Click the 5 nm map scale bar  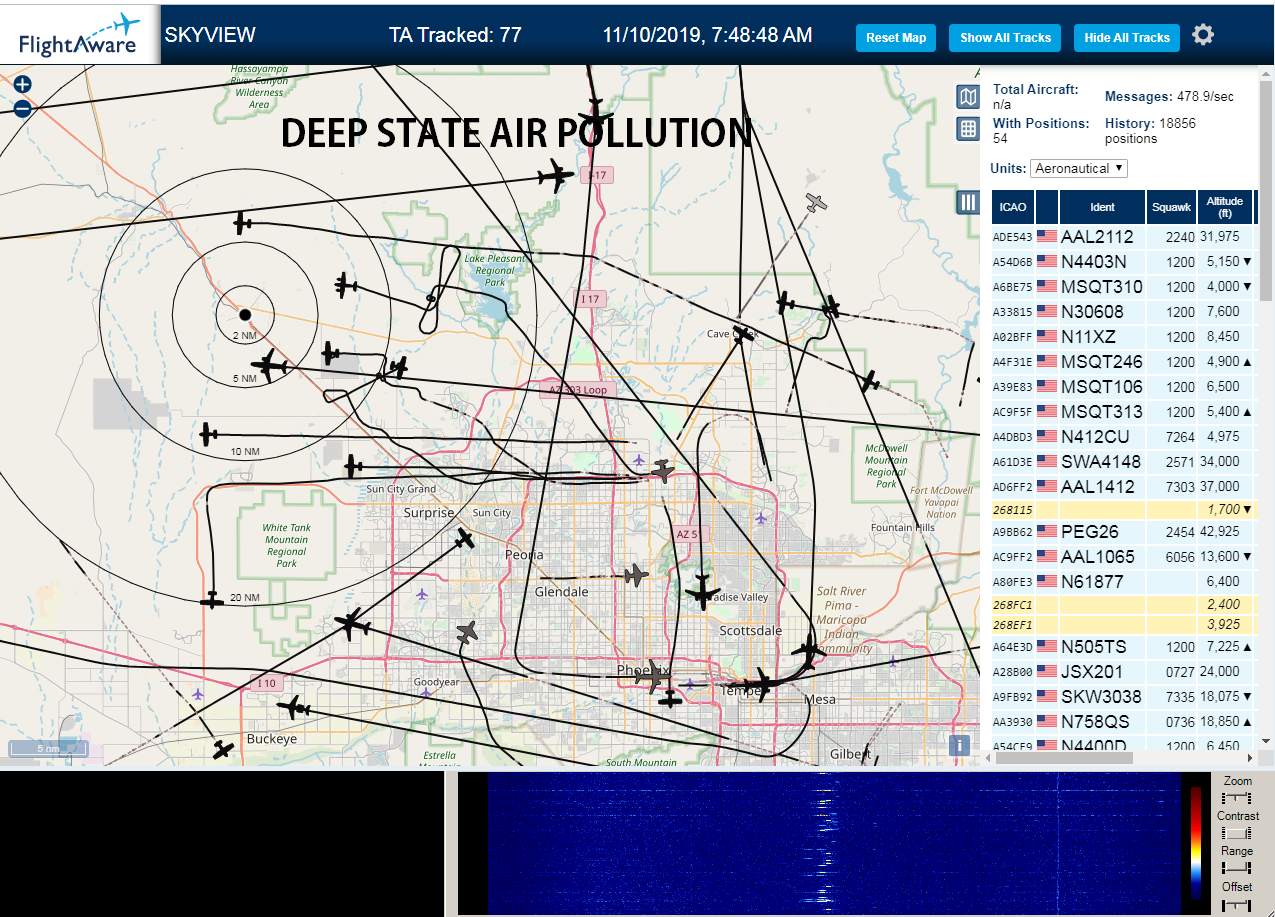click(48, 748)
